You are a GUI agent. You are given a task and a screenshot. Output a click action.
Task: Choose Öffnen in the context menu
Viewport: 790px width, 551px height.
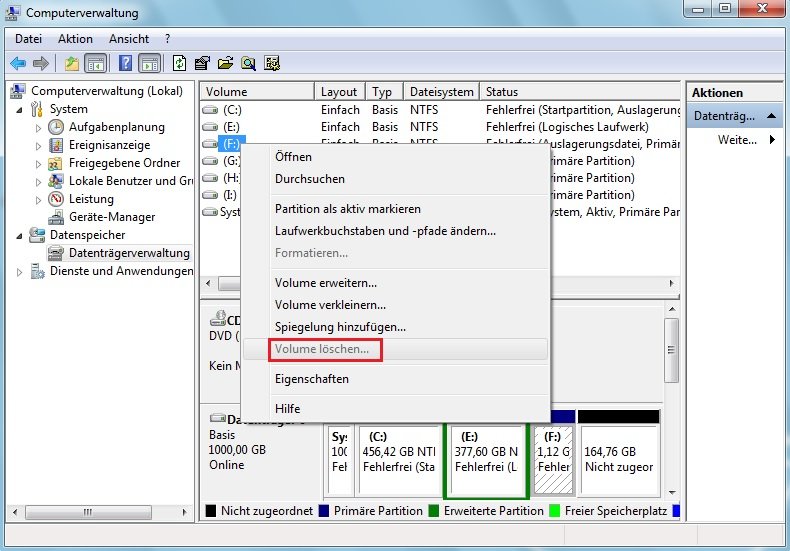click(396, 157)
